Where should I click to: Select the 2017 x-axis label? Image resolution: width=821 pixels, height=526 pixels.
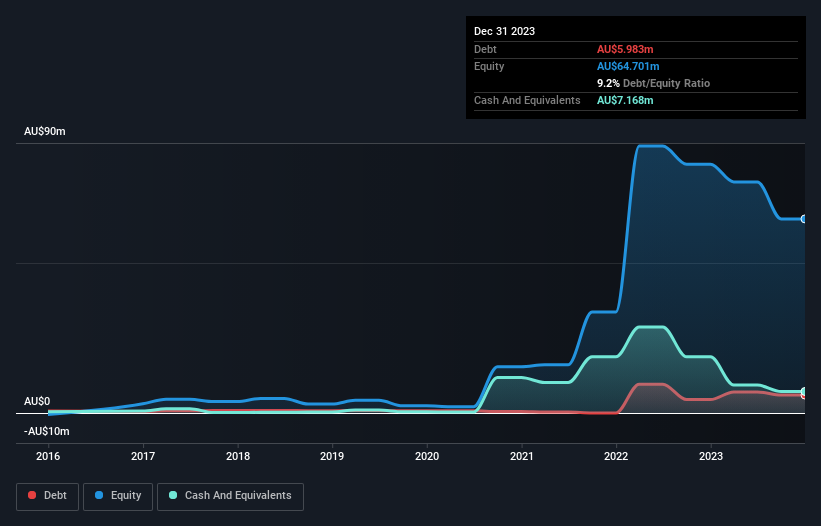[143, 456]
